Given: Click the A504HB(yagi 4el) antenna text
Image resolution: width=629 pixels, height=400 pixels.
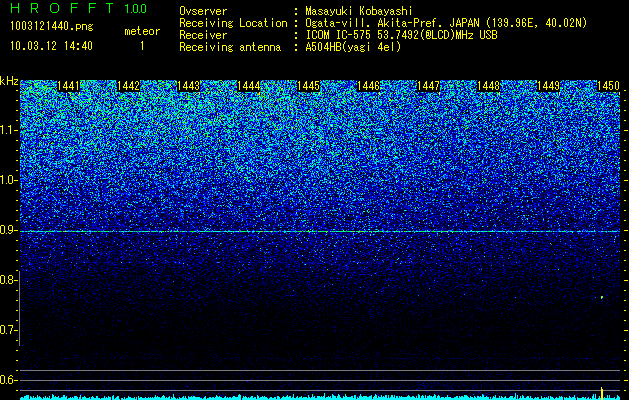Looking at the screenshot, I should (353, 47).
